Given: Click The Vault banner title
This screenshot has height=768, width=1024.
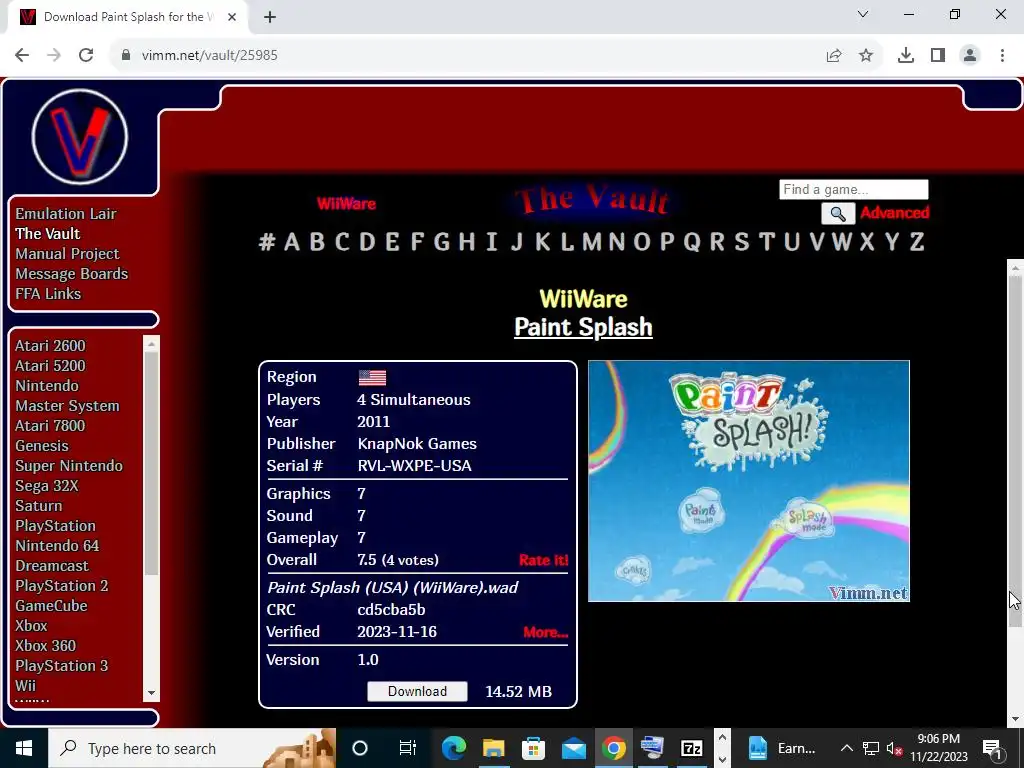Looking at the screenshot, I should (x=592, y=200).
